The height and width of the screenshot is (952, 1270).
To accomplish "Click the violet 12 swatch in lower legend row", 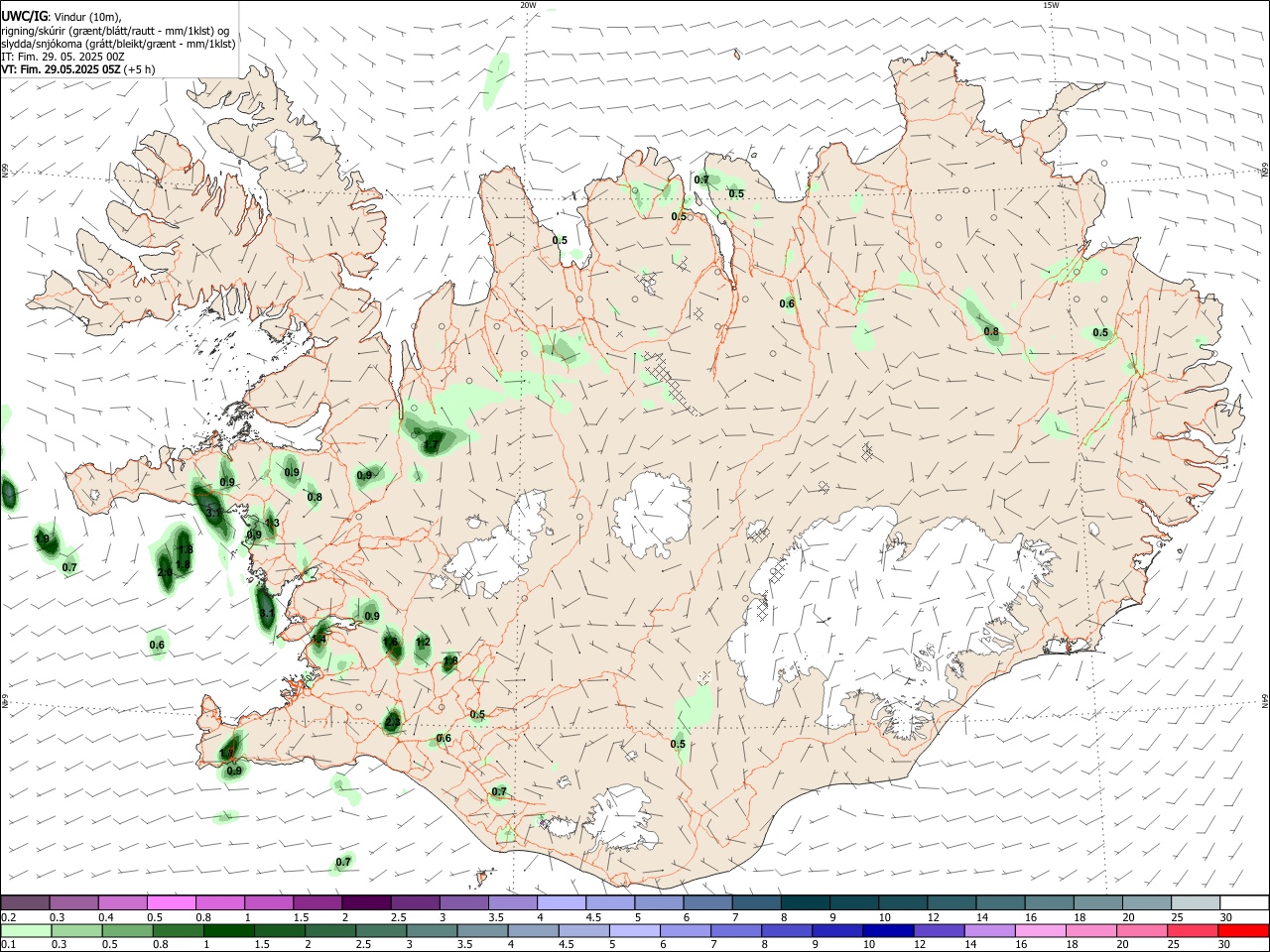I will [x=939, y=930].
